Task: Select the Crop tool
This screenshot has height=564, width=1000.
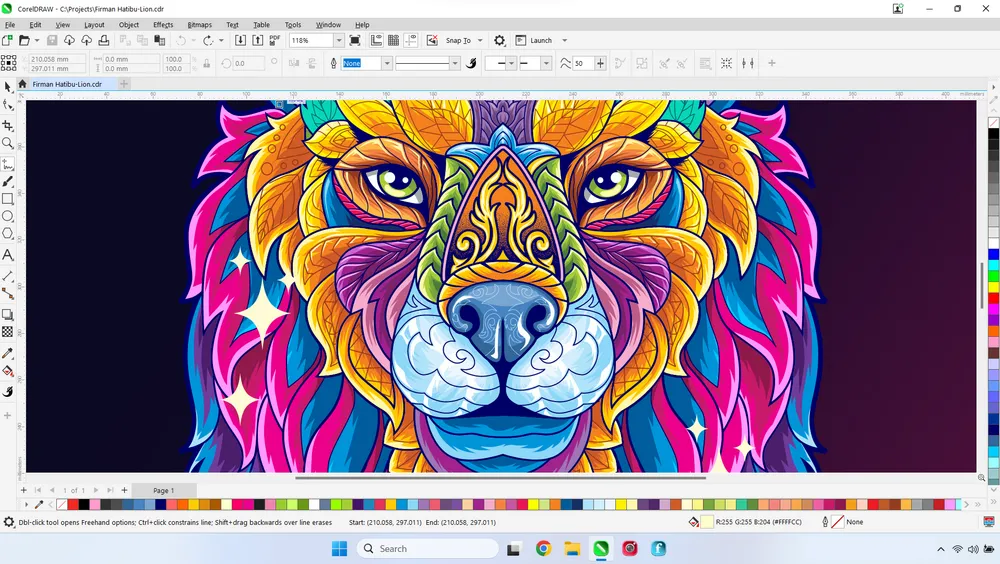Action: coord(8,126)
